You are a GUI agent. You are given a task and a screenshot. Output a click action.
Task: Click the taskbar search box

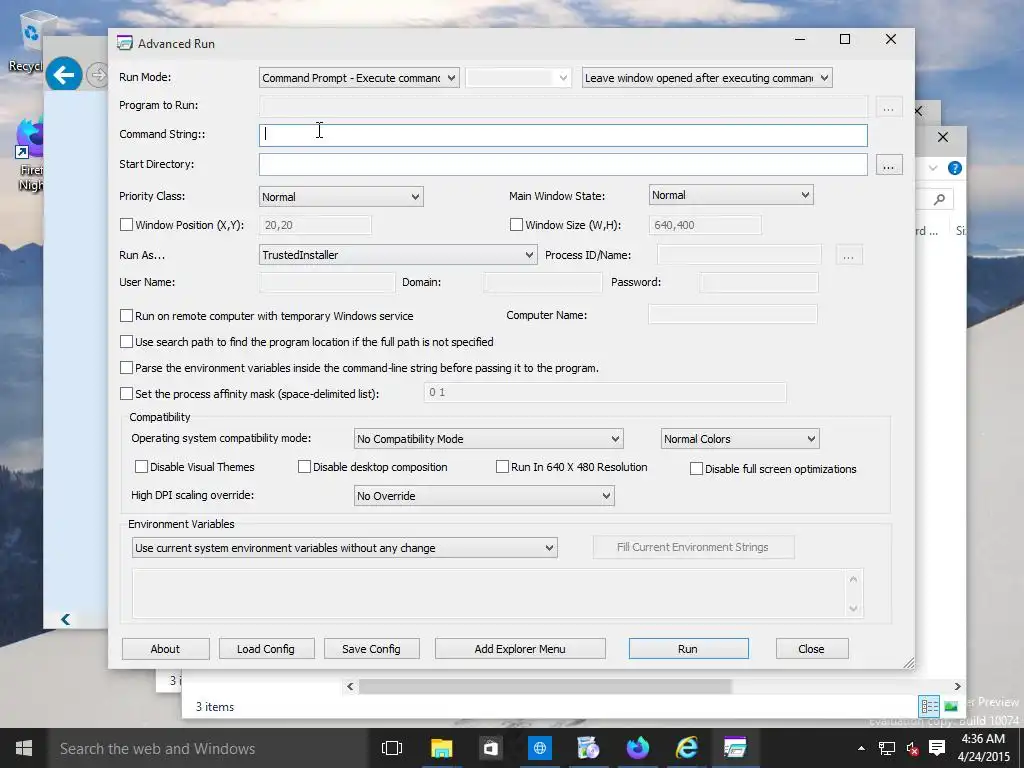pyautogui.click(x=210, y=748)
